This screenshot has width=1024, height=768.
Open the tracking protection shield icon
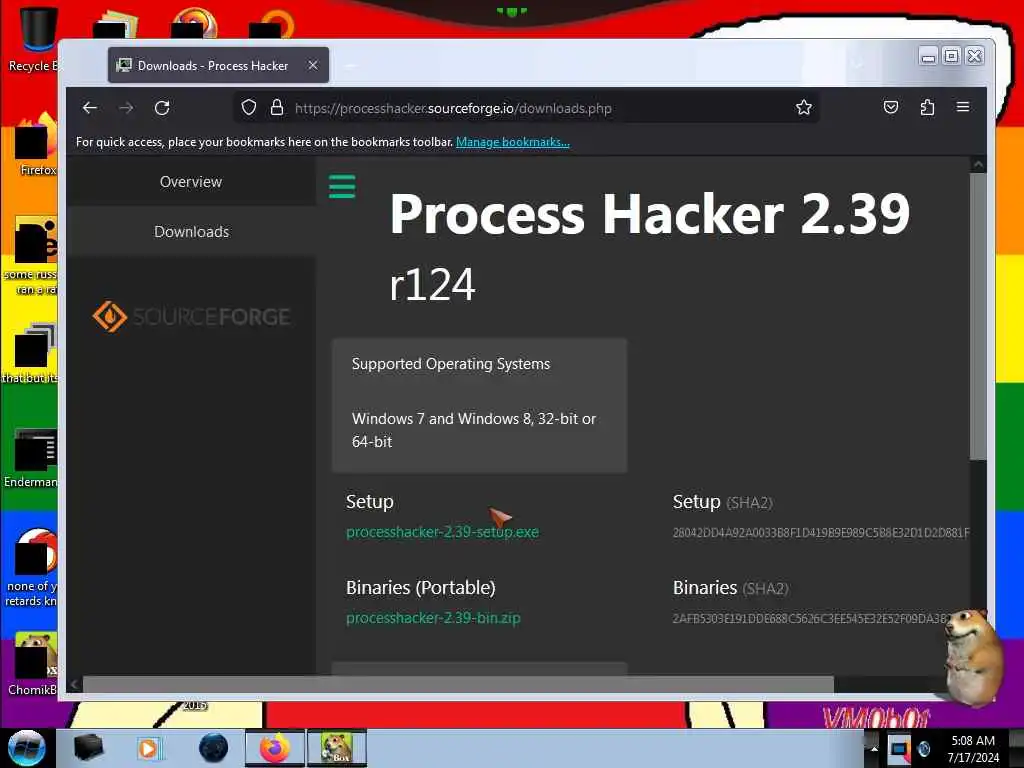(248, 108)
